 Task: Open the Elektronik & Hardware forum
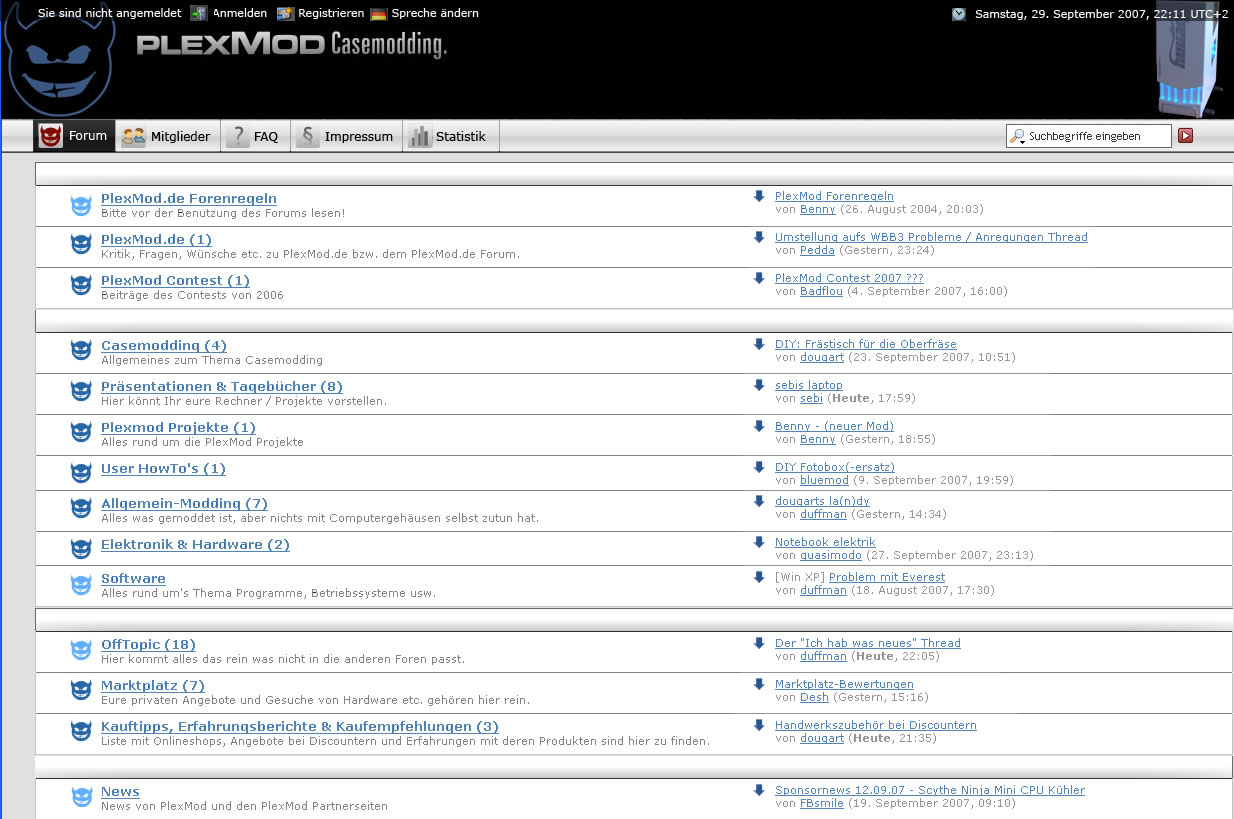point(195,545)
